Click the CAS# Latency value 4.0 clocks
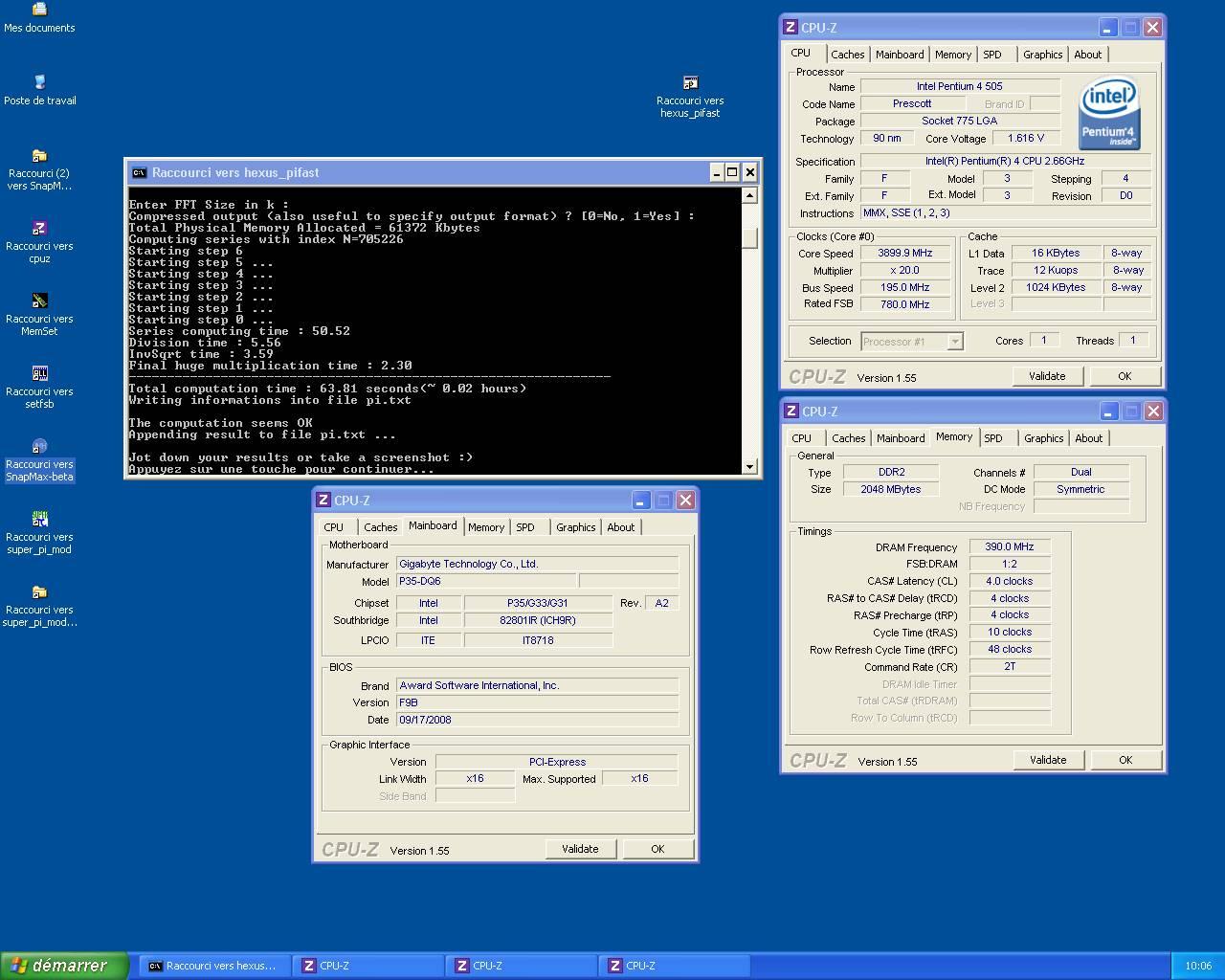The width and height of the screenshot is (1225, 980). [x=1010, y=581]
